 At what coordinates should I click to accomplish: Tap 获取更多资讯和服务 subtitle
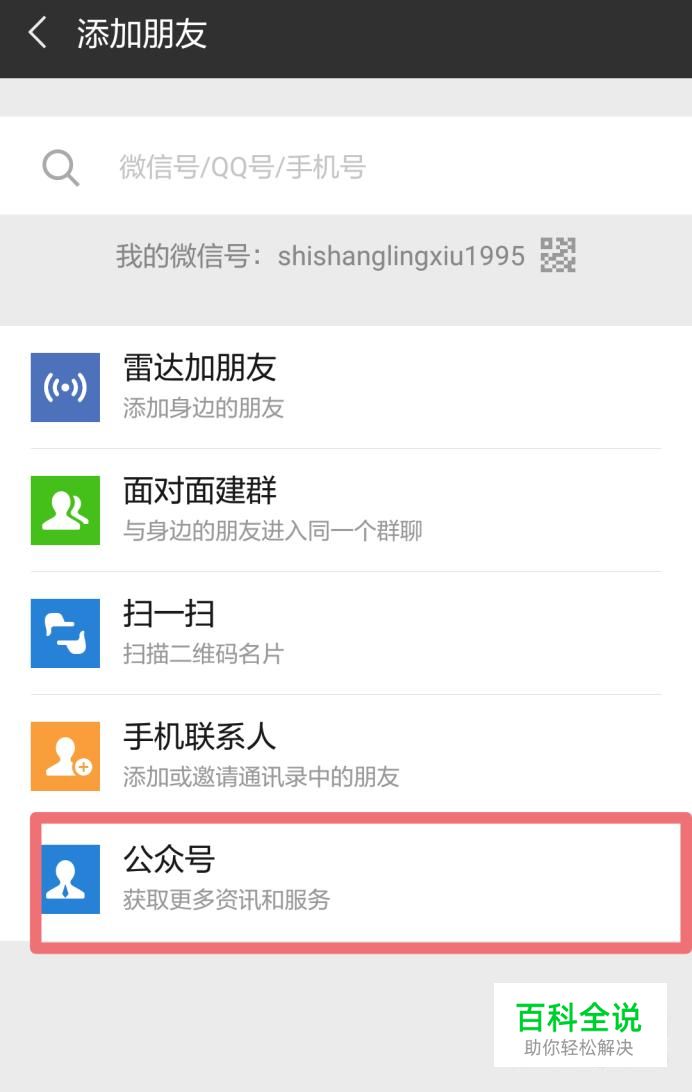[x=226, y=900]
